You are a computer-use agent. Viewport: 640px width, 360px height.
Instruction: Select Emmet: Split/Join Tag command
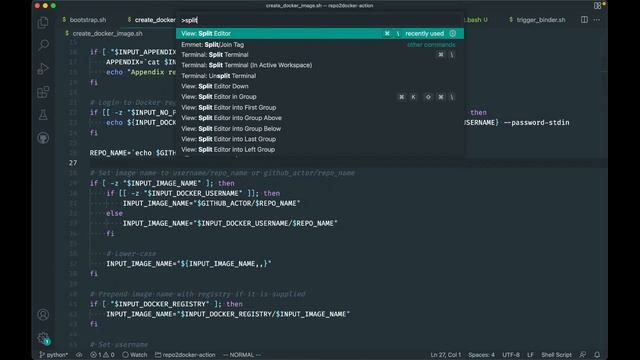[x=320, y=44]
